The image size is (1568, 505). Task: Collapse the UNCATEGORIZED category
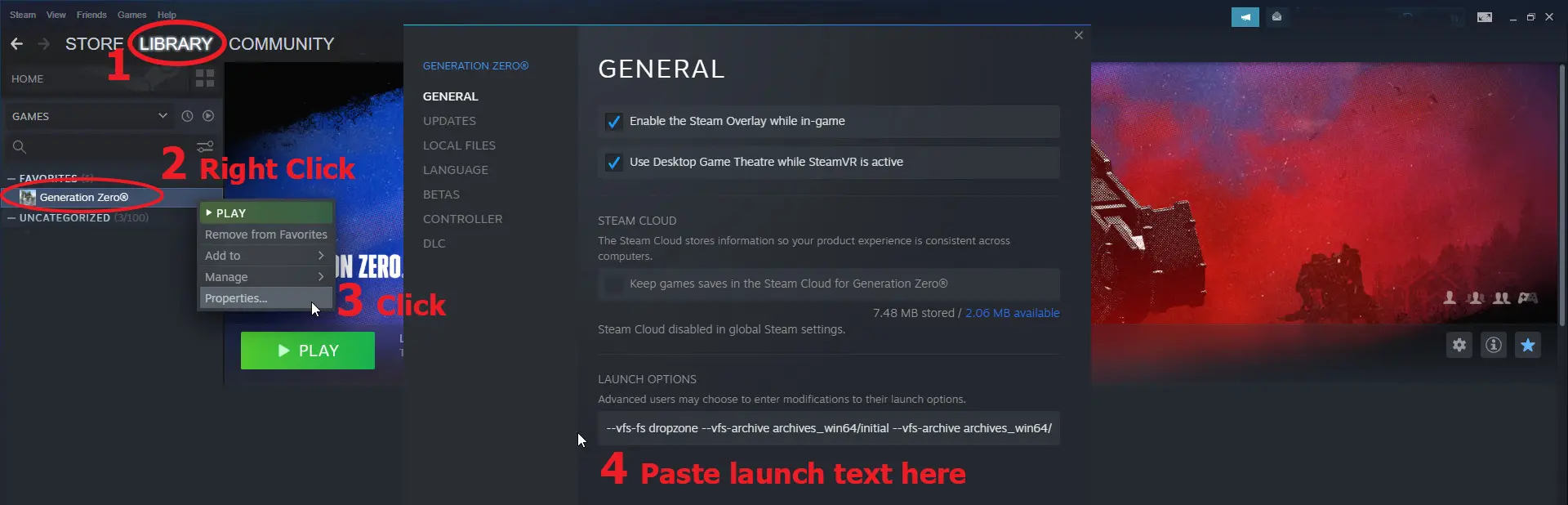12,218
